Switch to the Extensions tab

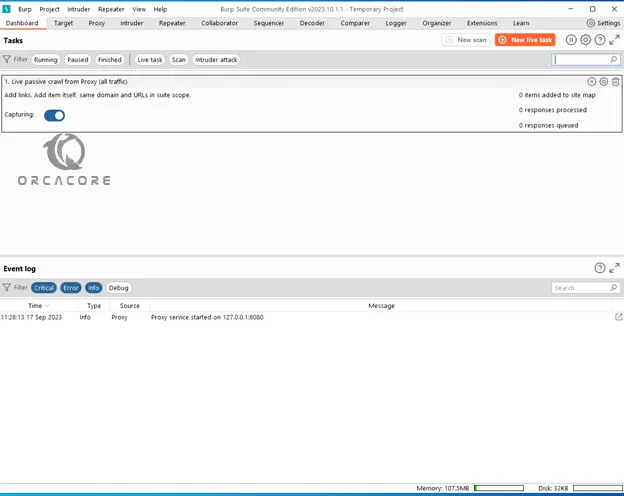tap(482, 23)
